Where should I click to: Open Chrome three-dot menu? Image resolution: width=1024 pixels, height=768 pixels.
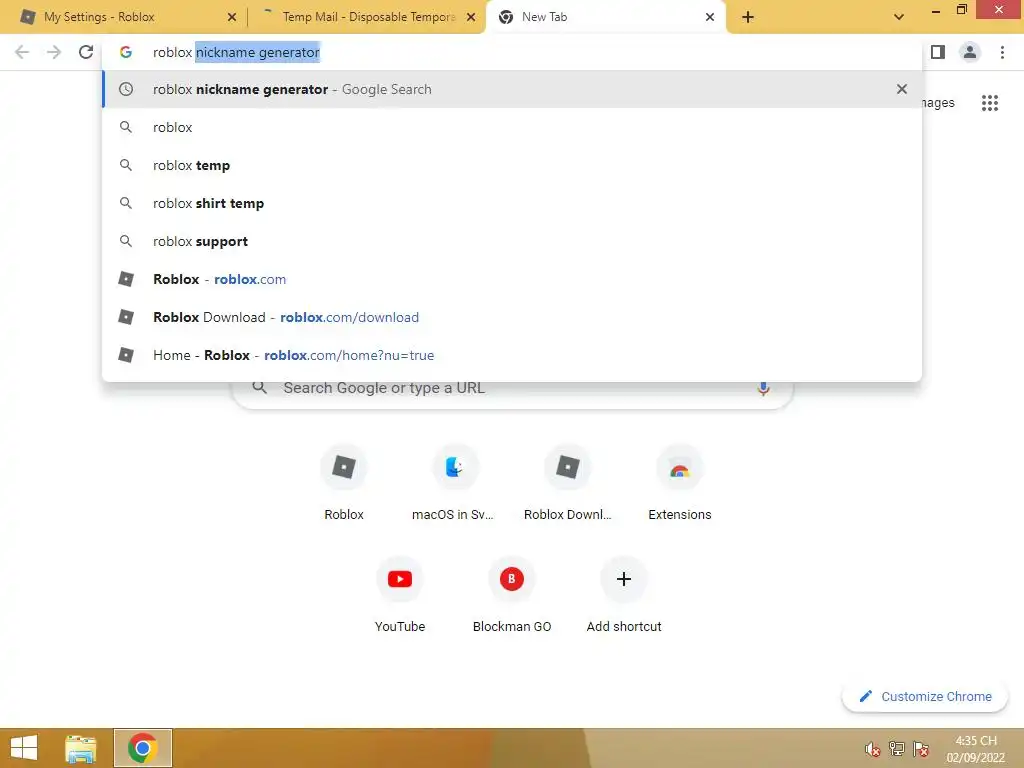(x=1002, y=52)
